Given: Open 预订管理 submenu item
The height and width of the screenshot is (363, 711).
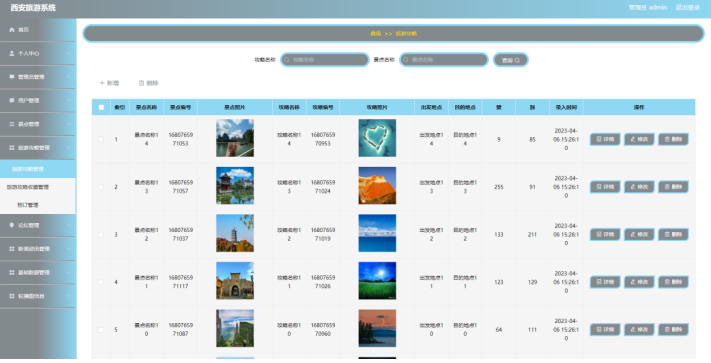Looking at the screenshot, I should (x=38, y=205).
